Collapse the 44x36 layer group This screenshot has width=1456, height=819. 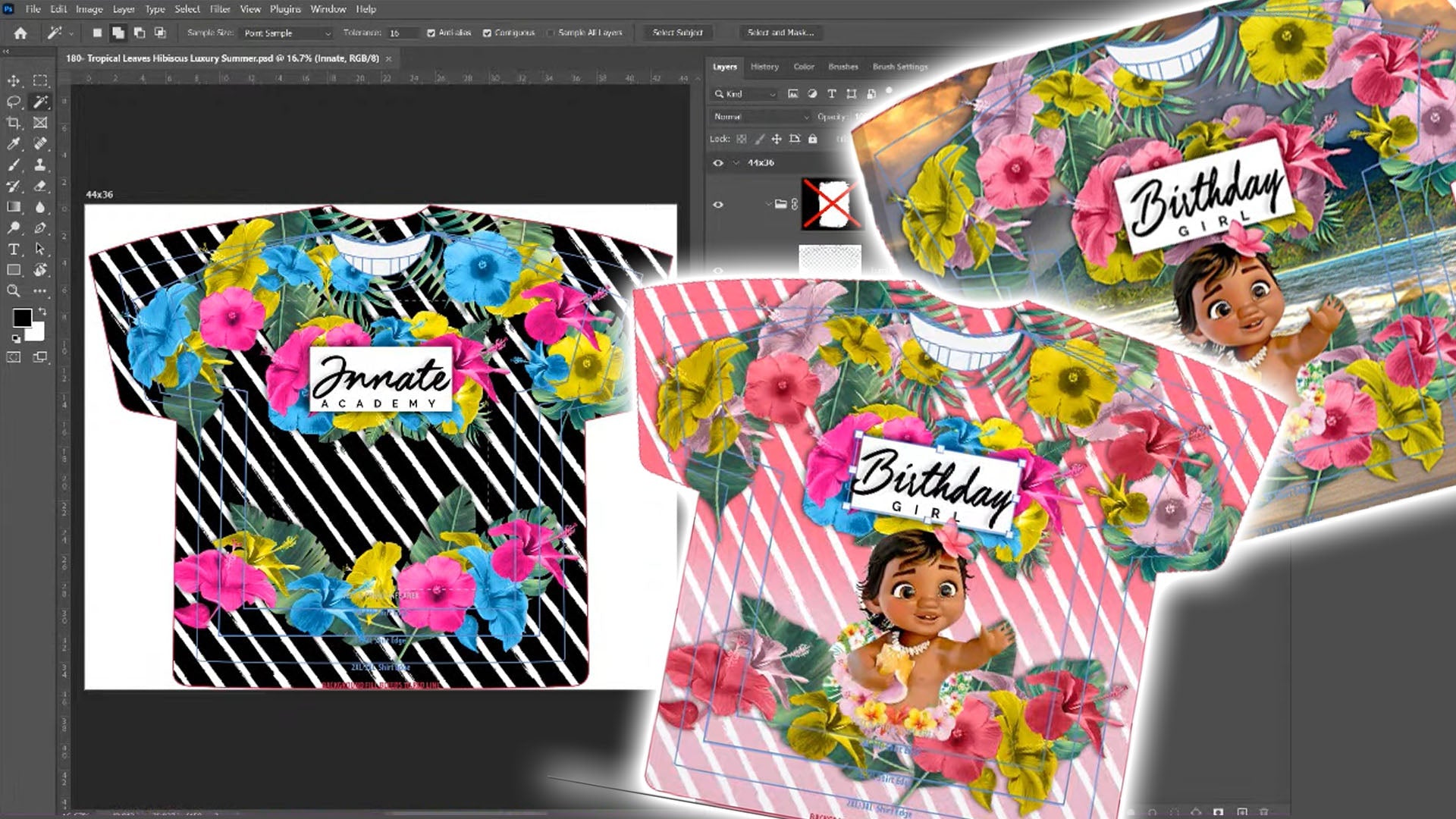click(736, 162)
